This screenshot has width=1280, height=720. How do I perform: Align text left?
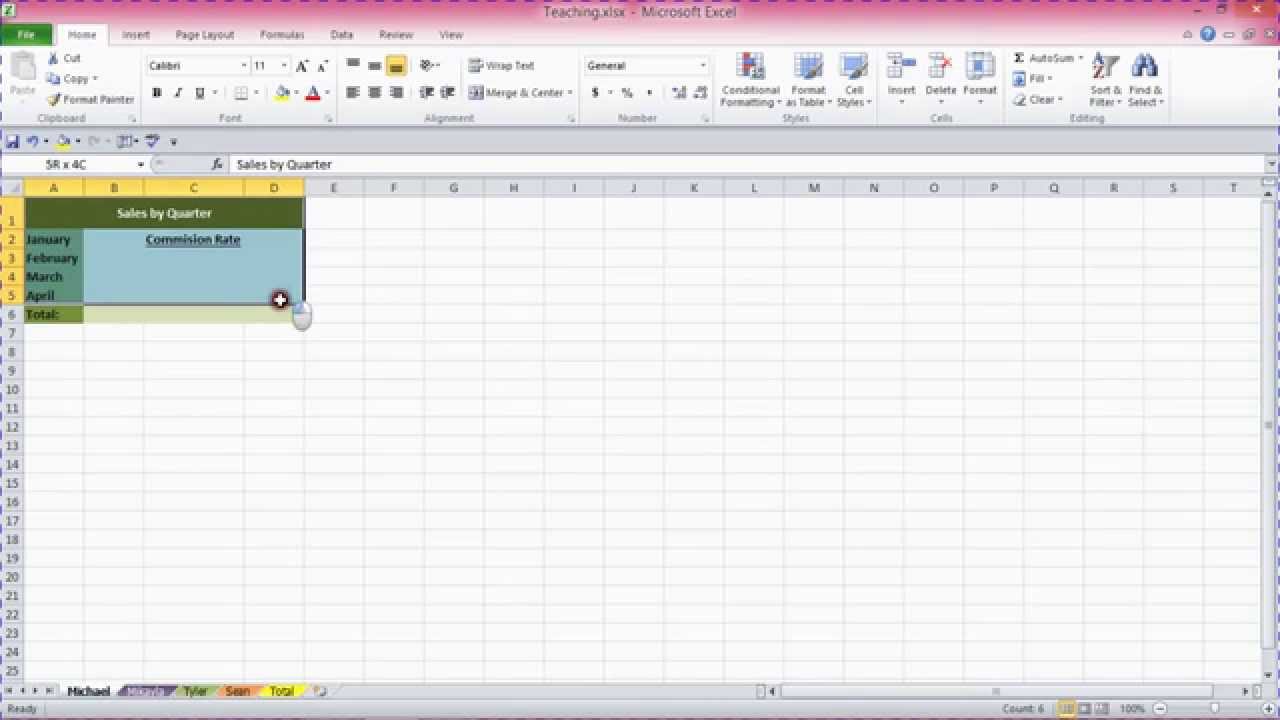pos(353,92)
